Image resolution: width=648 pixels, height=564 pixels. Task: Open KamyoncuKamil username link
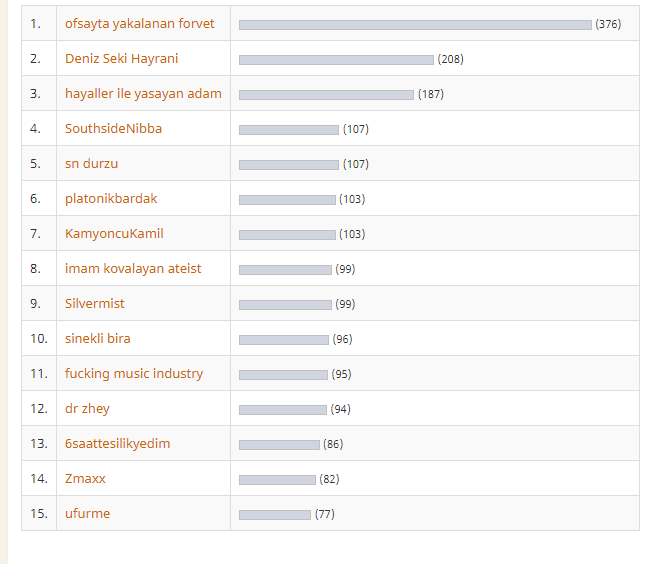[114, 234]
